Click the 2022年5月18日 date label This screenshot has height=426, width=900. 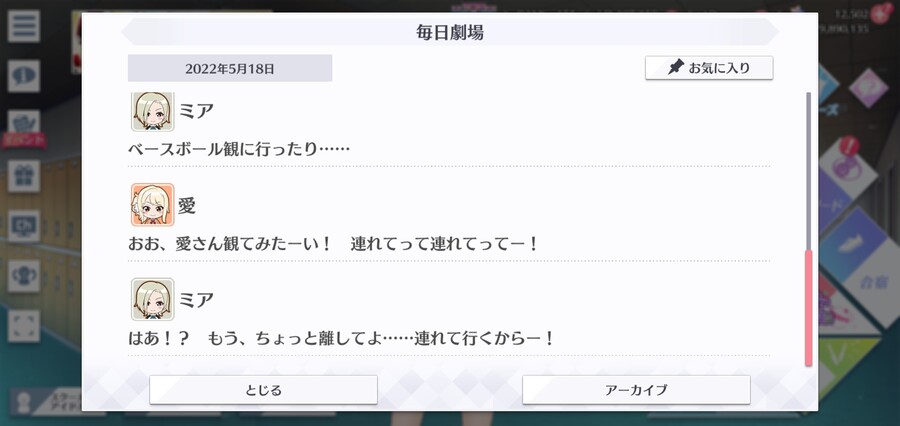tap(230, 68)
